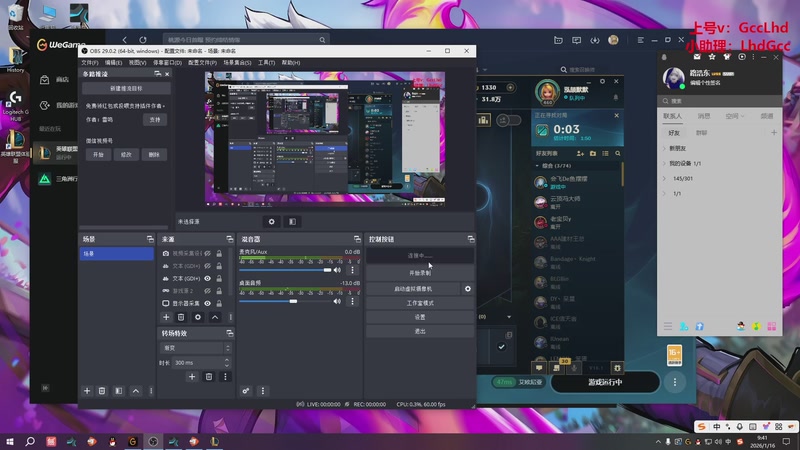800x450 pixels.
Task: Open search icon in game friends list
Action: (618, 154)
